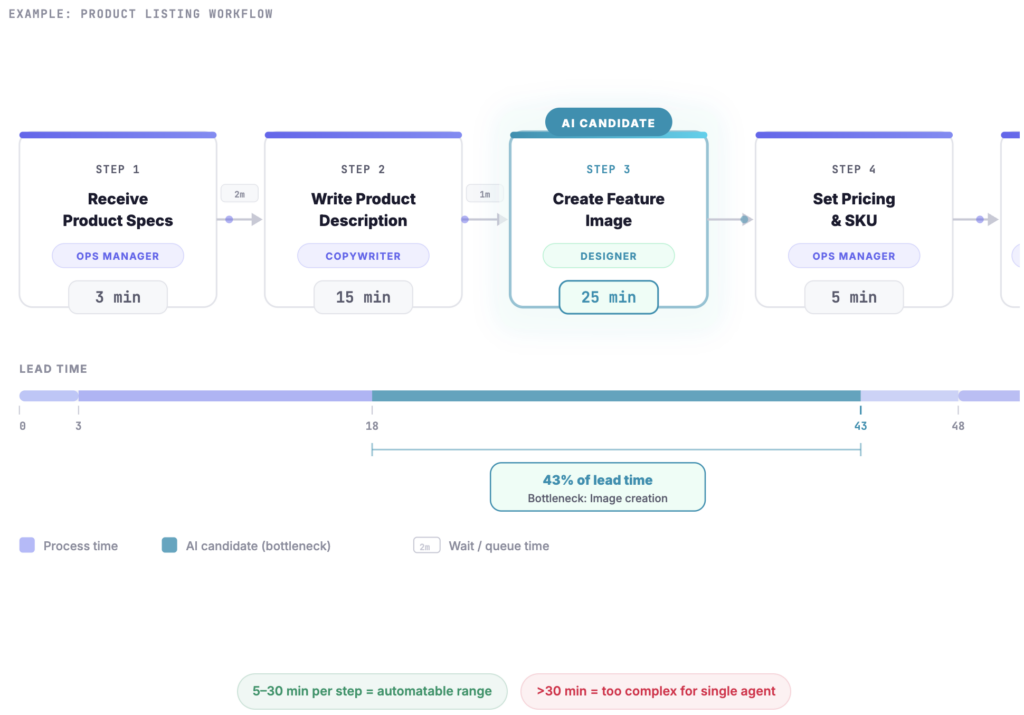Click the 43% of lead time callout
The width and height of the screenshot is (1024, 715).
[597, 487]
